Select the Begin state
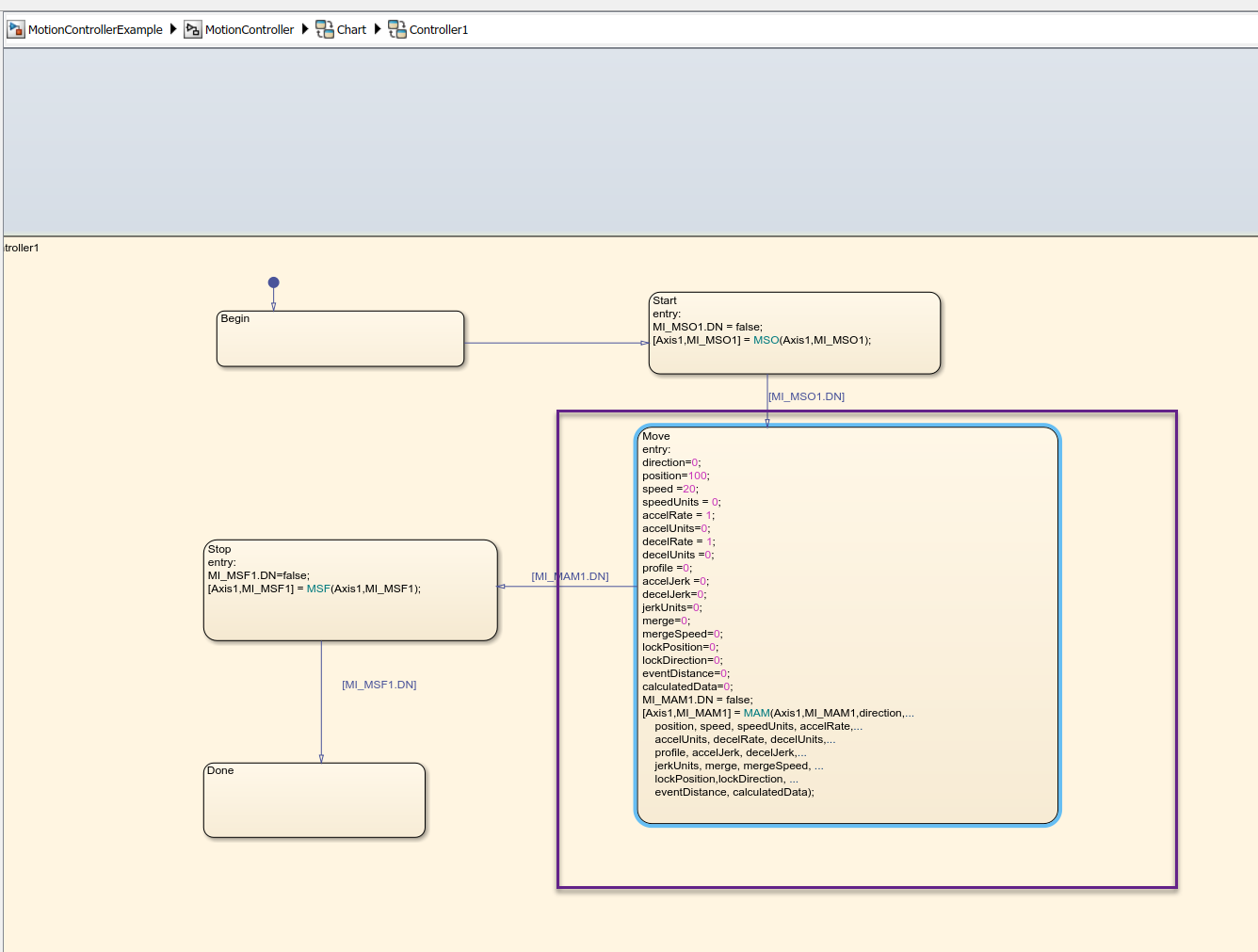1258x952 pixels. [341, 339]
